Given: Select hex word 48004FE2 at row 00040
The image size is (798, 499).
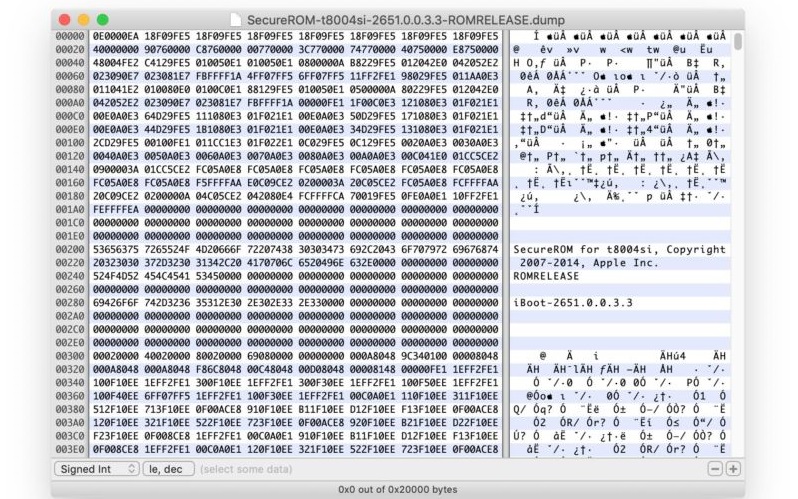Looking at the screenshot, I should click(x=116, y=63).
